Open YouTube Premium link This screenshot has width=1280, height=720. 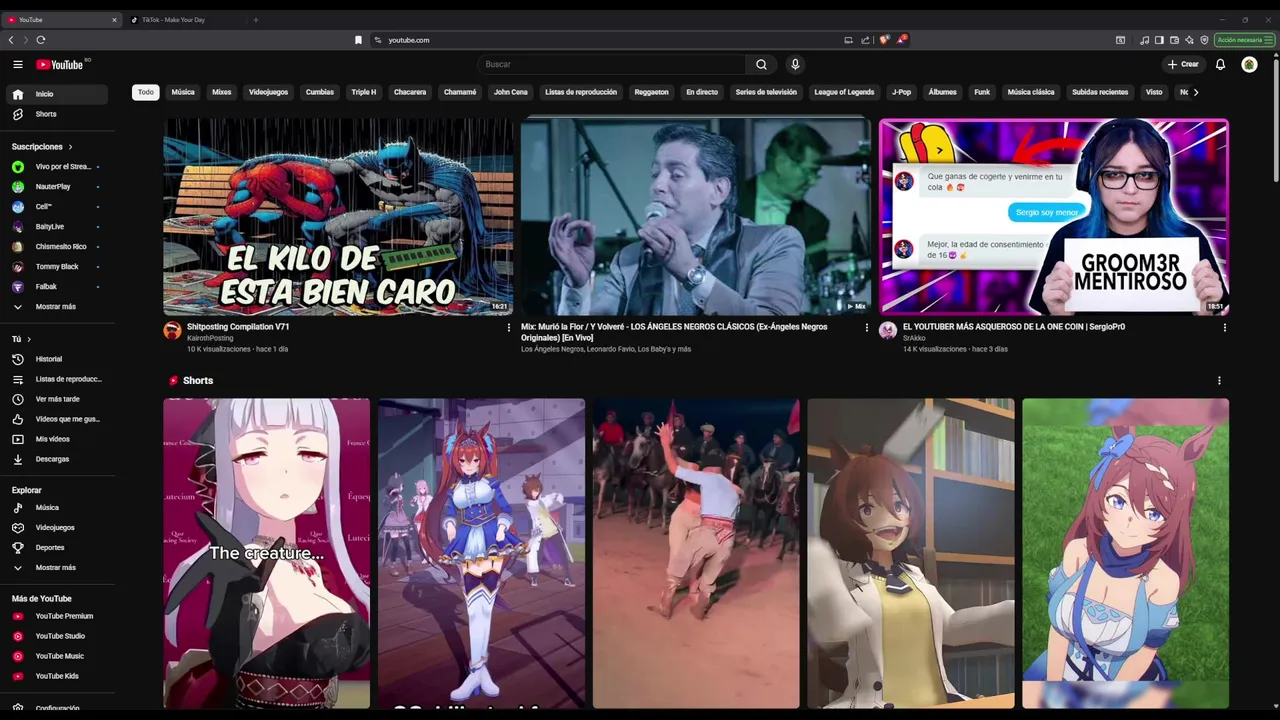[55, 616]
